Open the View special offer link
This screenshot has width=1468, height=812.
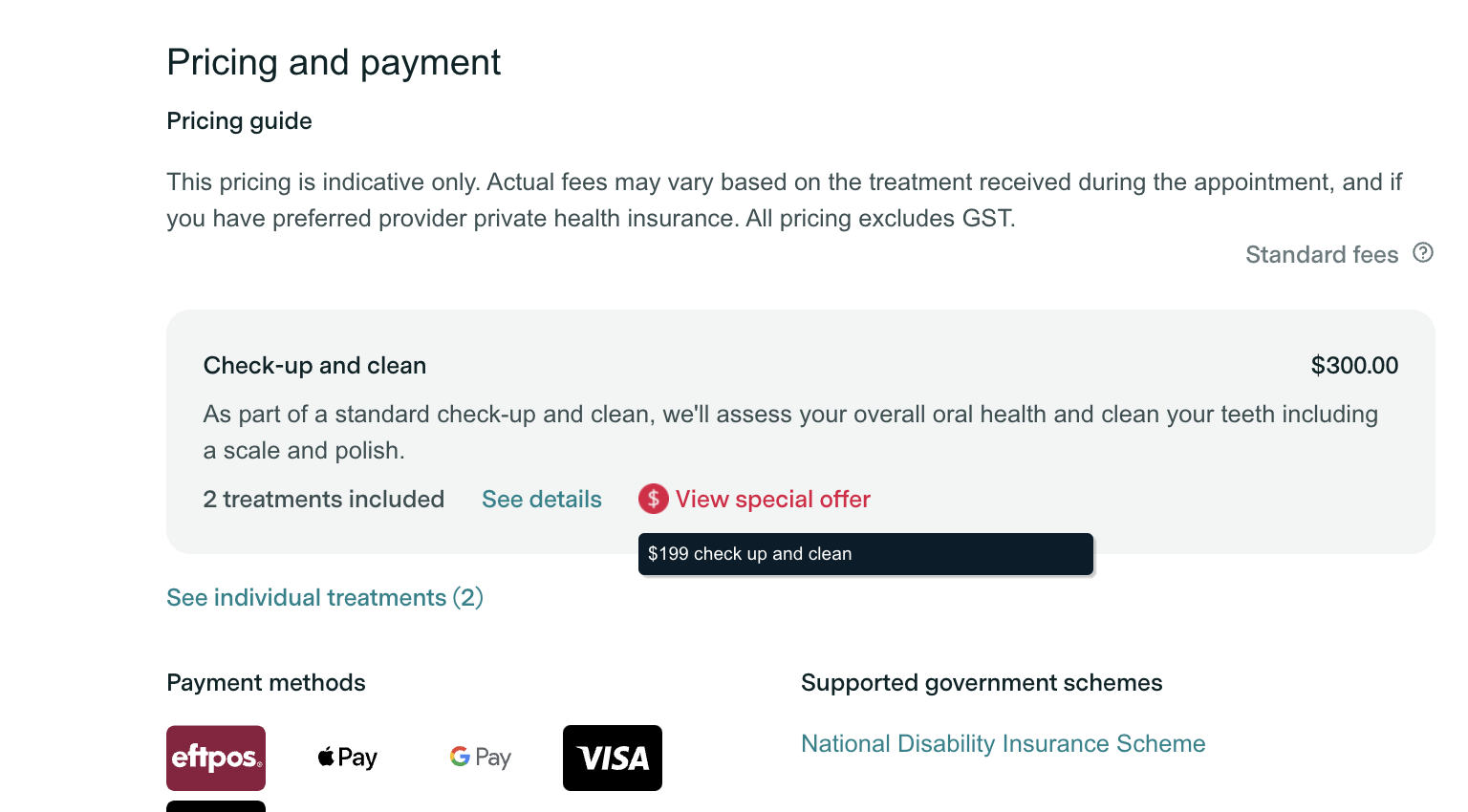(772, 500)
